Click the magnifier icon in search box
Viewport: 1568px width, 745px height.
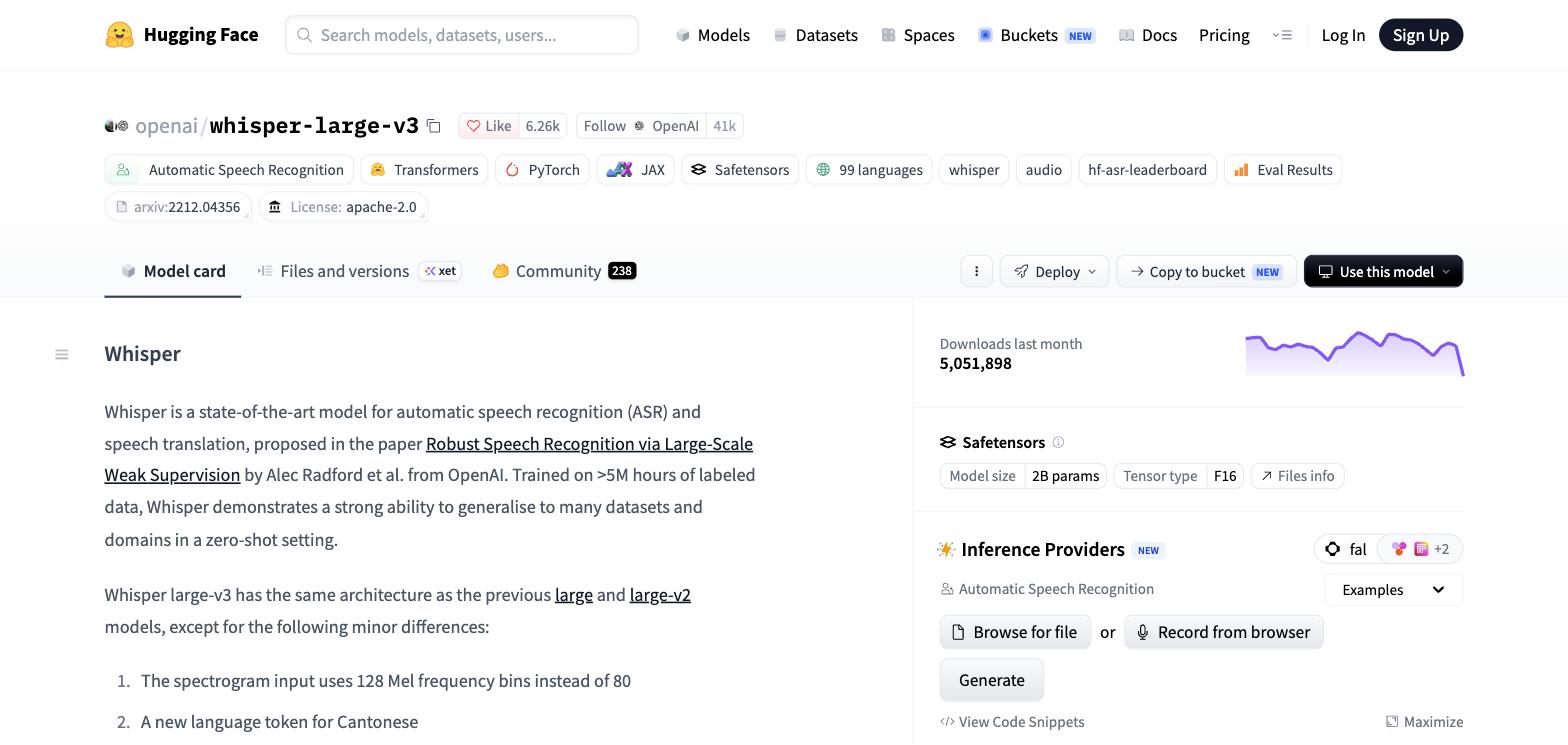click(x=304, y=35)
